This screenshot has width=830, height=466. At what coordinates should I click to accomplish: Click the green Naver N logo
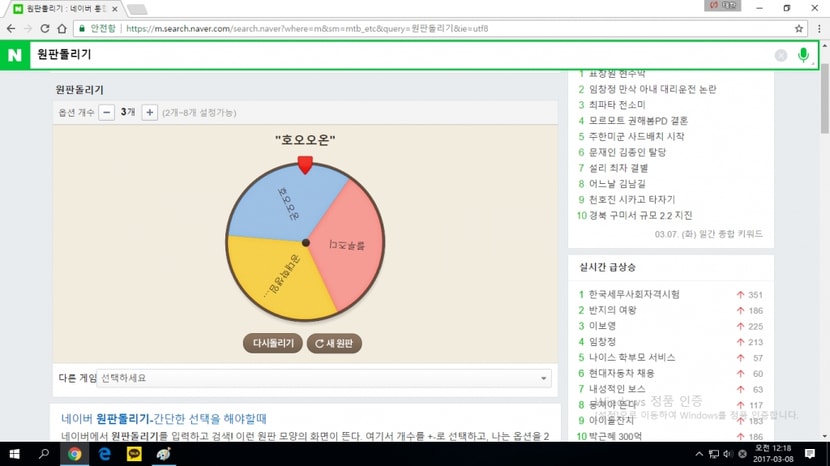[x=15, y=55]
